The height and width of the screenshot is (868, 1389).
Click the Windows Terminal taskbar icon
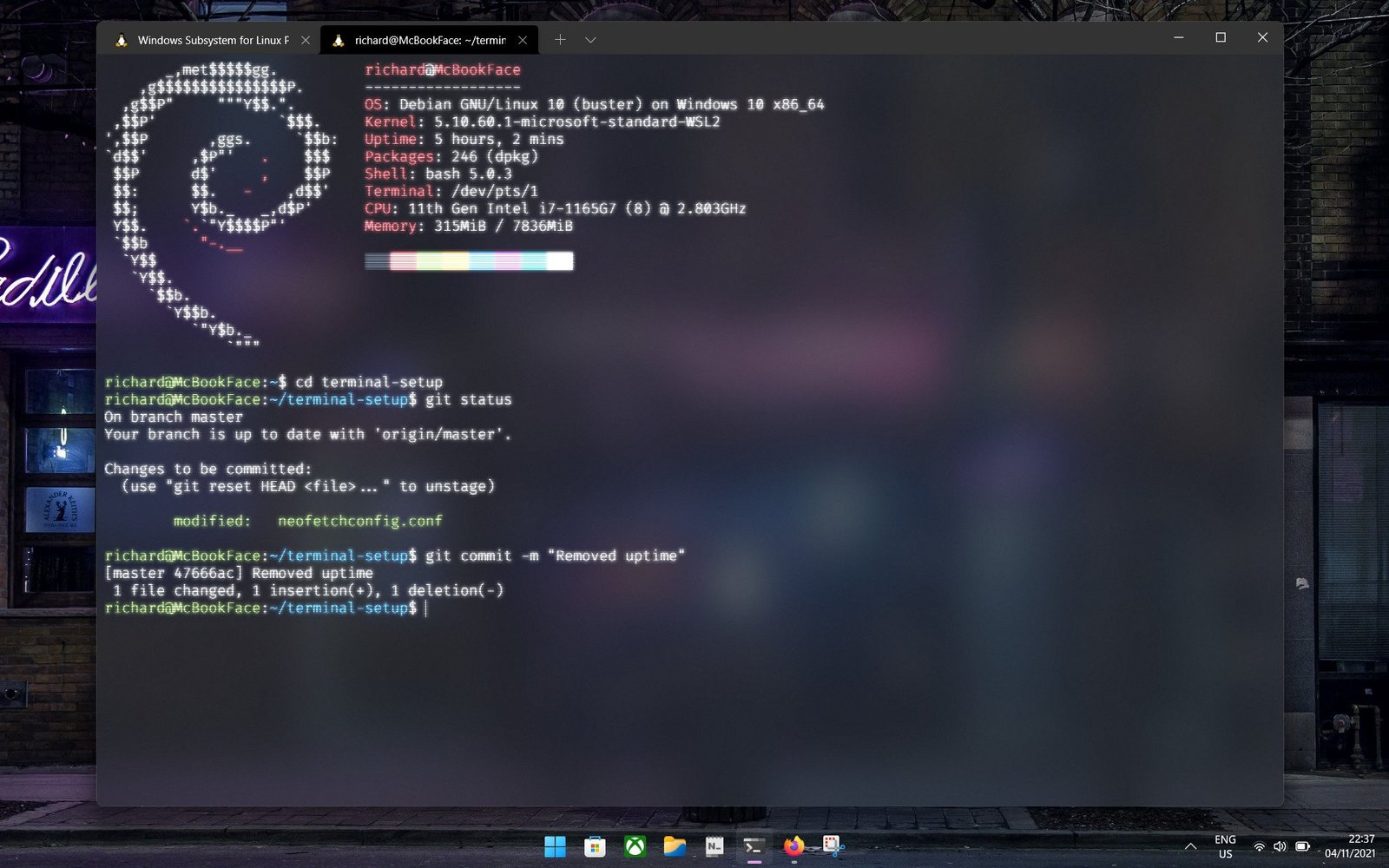754,845
